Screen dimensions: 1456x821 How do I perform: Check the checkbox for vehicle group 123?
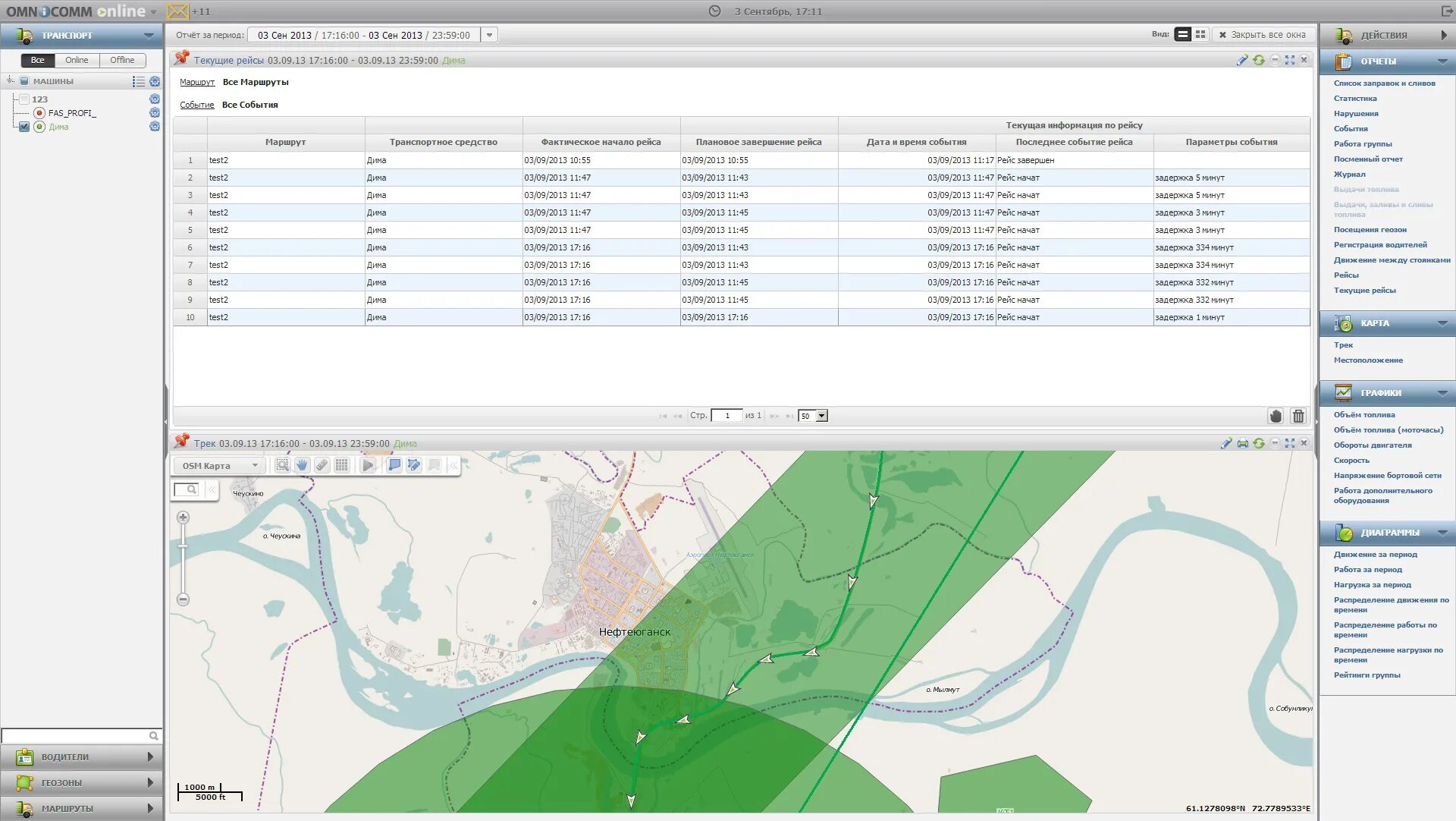24,99
